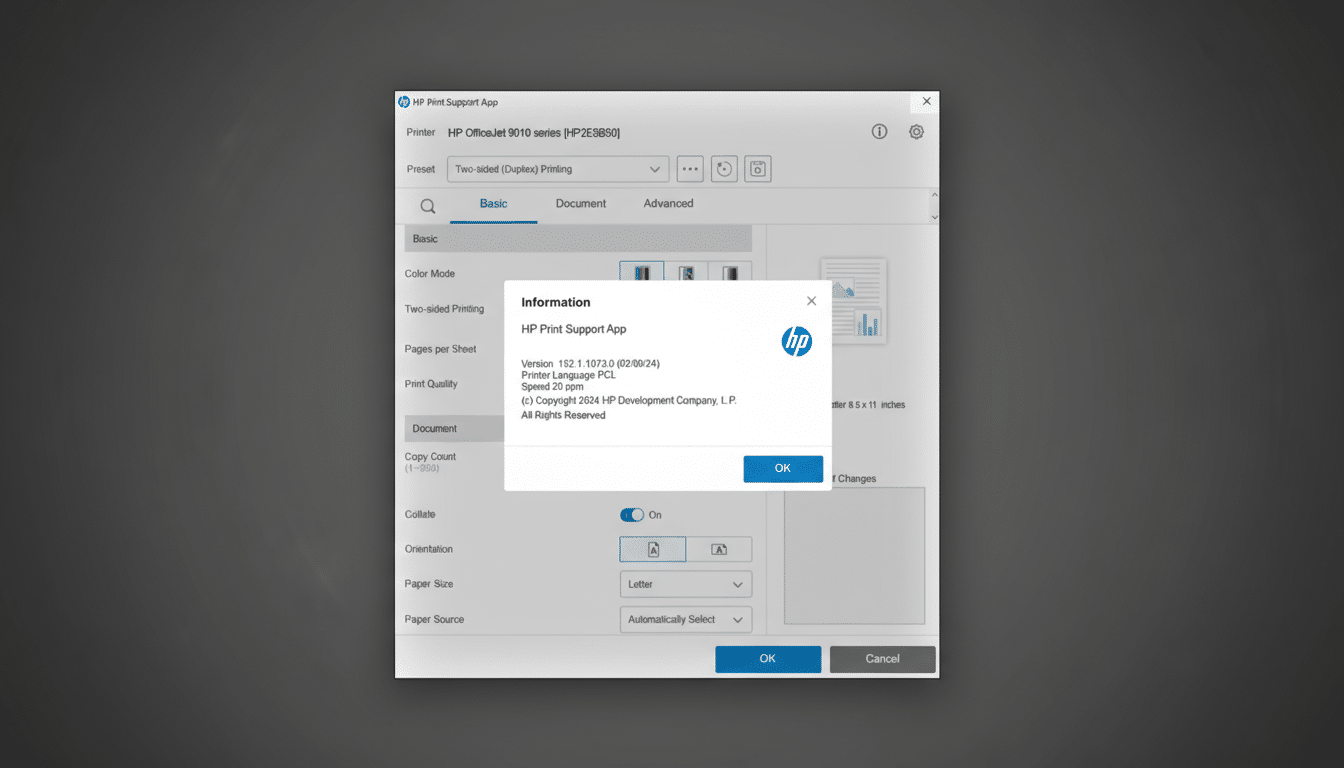Open the app information icon
This screenshot has height=768, width=1344.
point(879,131)
